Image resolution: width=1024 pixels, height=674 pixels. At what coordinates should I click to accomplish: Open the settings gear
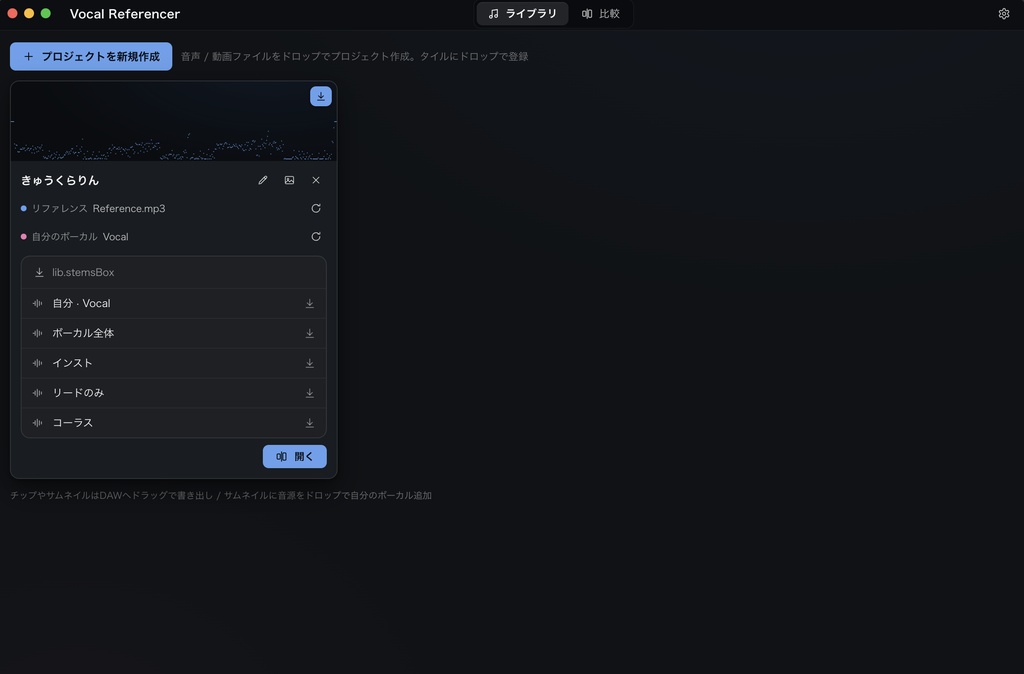(1004, 14)
